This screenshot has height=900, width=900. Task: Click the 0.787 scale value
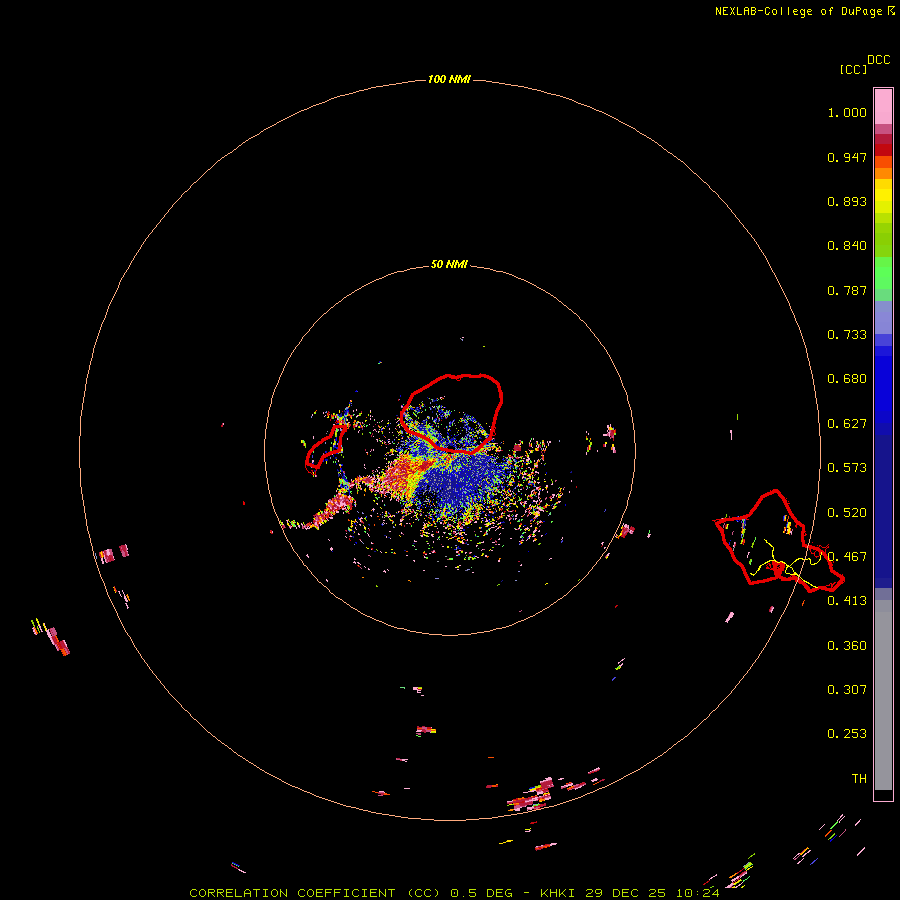click(847, 290)
